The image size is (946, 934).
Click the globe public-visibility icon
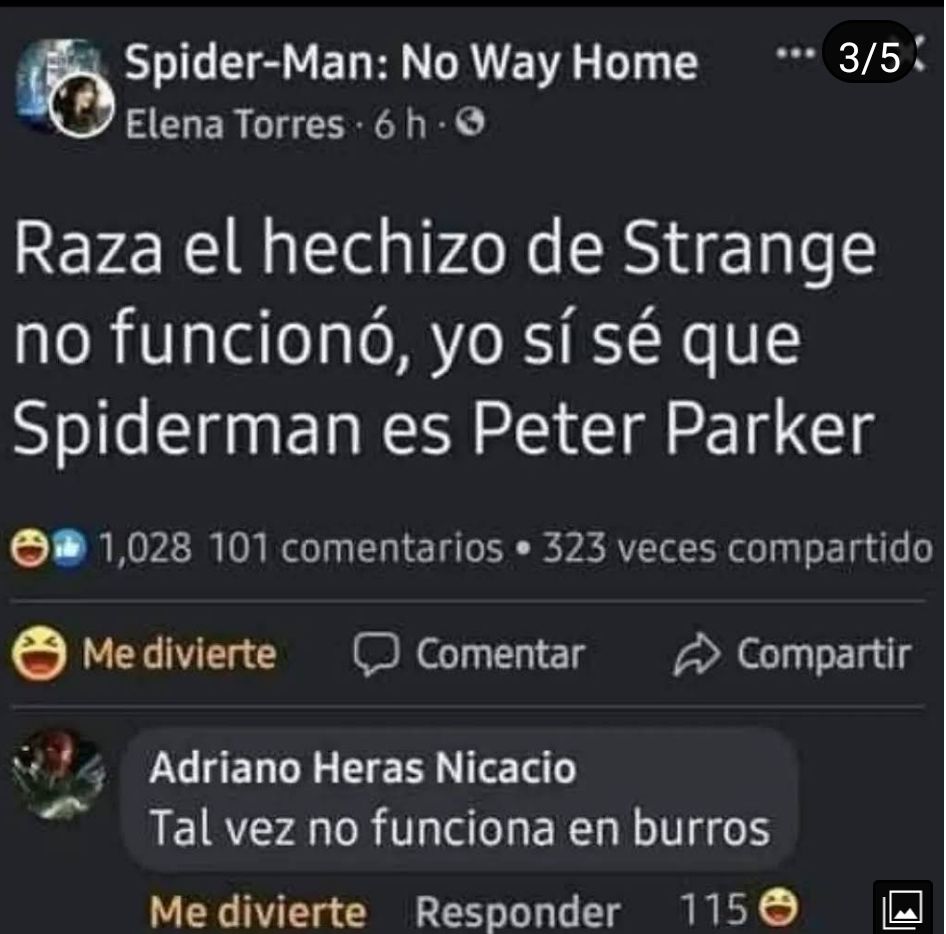click(x=470, y=123)
